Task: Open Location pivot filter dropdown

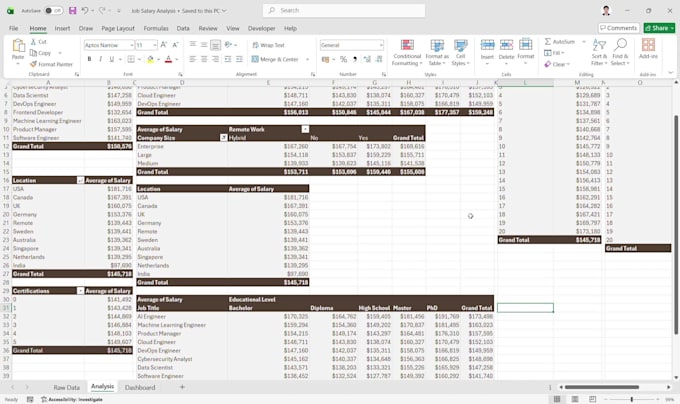Action: click(80, 180)
